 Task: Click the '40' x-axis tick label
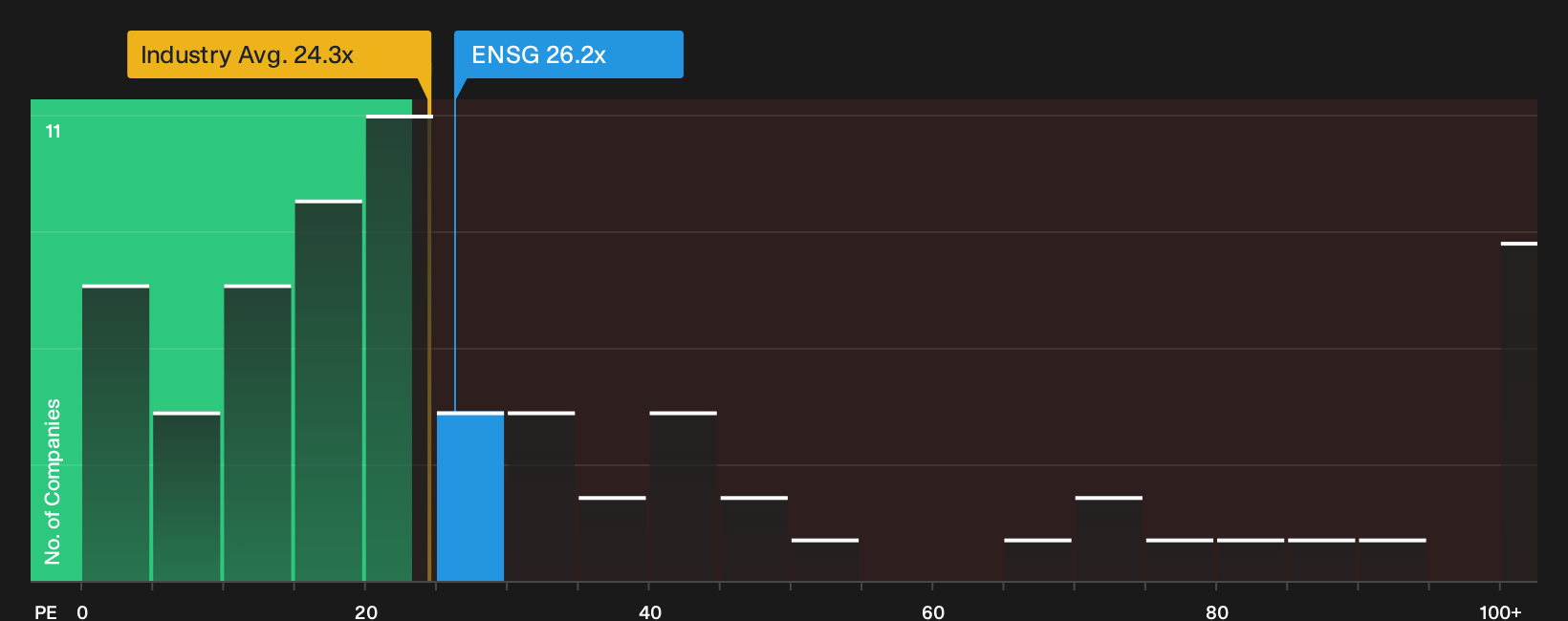point(650,612)
